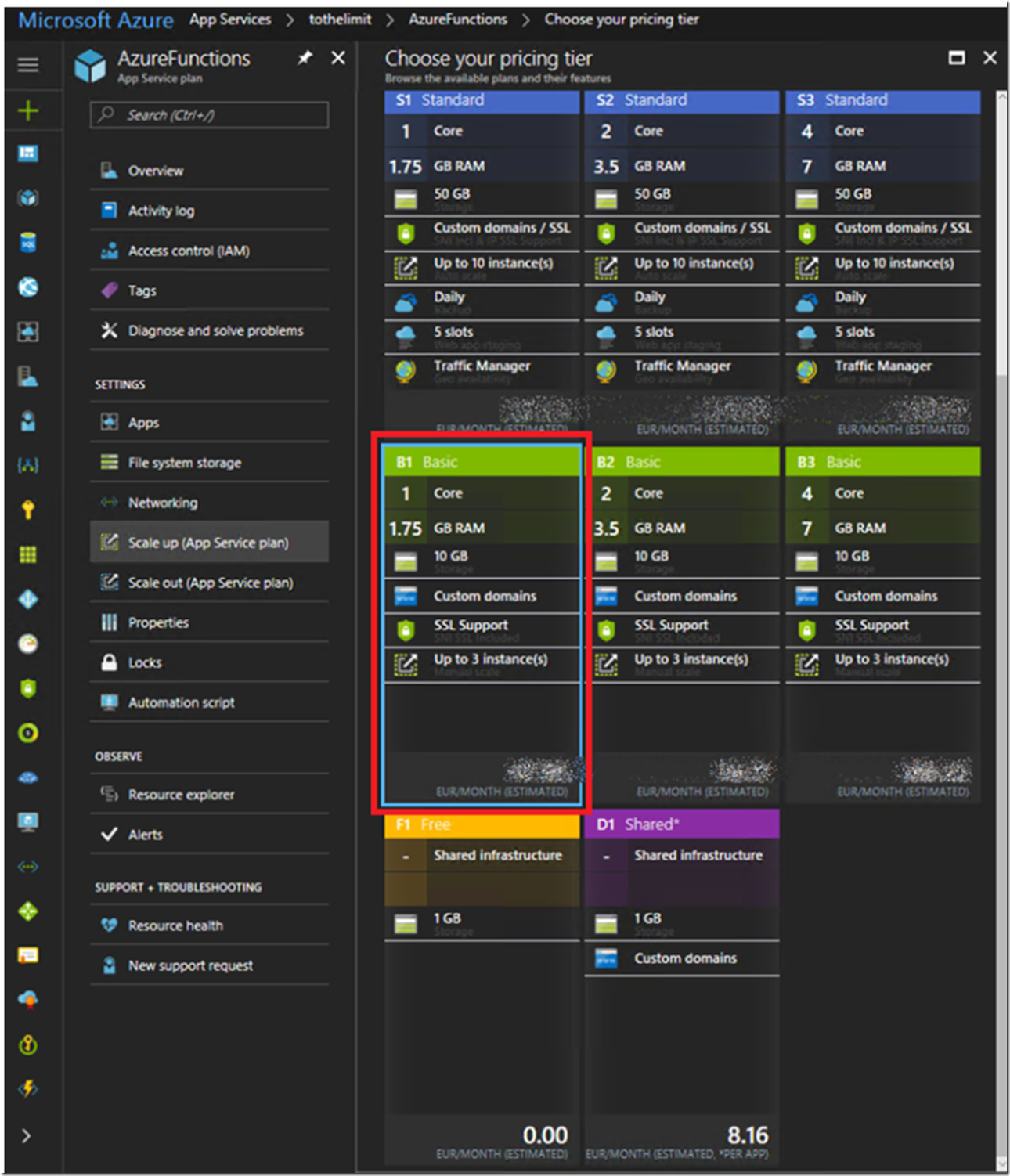Select the B3 Basic pricing tier
The image size is (1010, 1176).
pos(883,626)
